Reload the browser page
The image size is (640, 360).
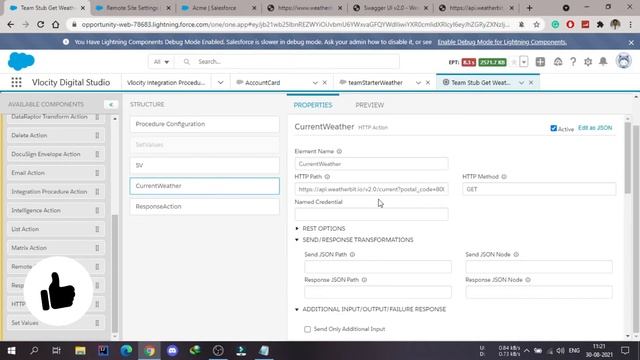point(40,24)
